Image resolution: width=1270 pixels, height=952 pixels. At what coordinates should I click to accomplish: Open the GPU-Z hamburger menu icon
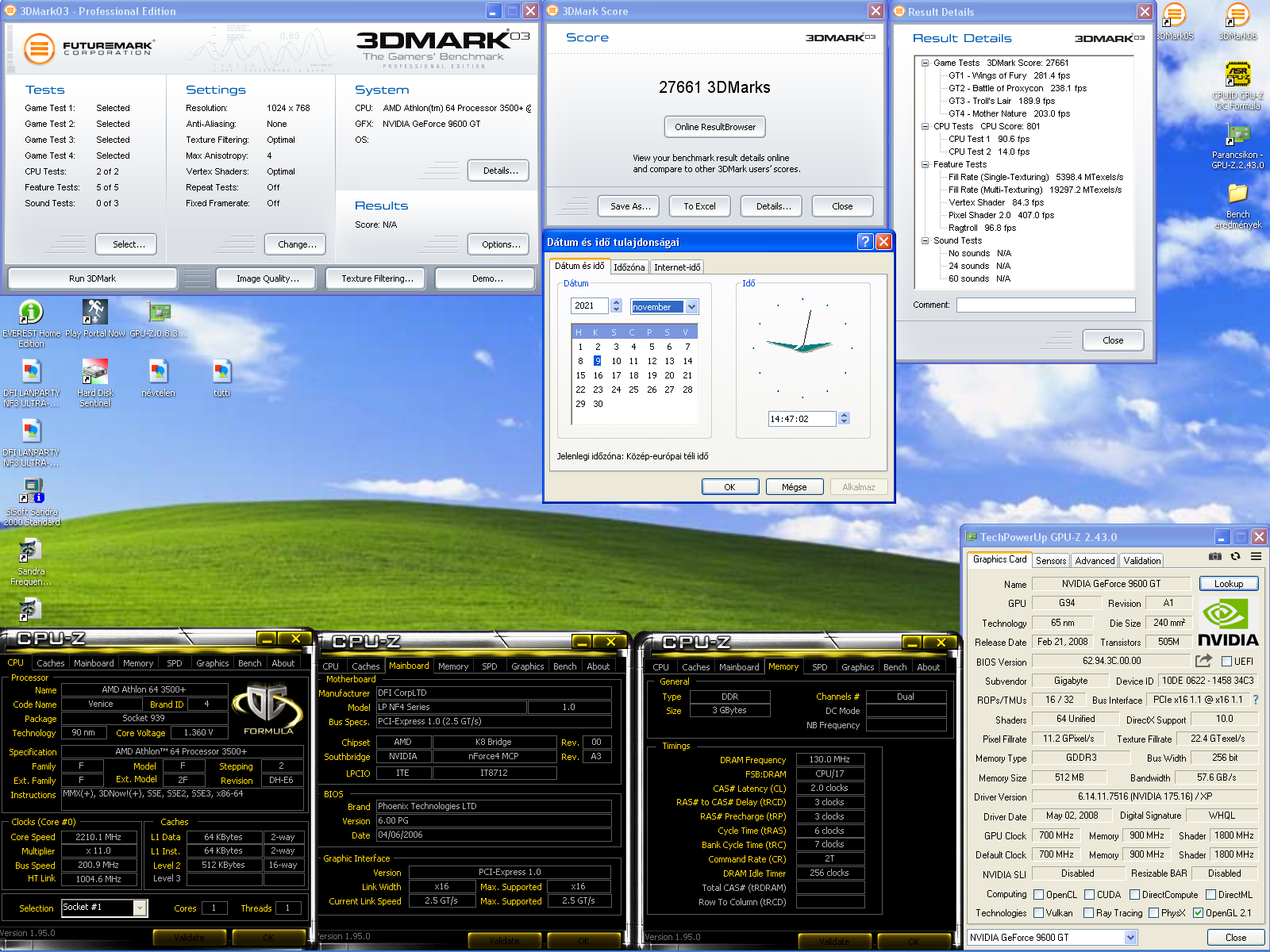tap(1256, 557)
